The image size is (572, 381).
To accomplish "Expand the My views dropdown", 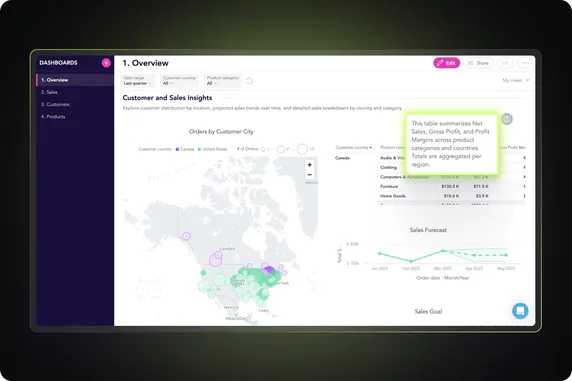I will [516, 80].
